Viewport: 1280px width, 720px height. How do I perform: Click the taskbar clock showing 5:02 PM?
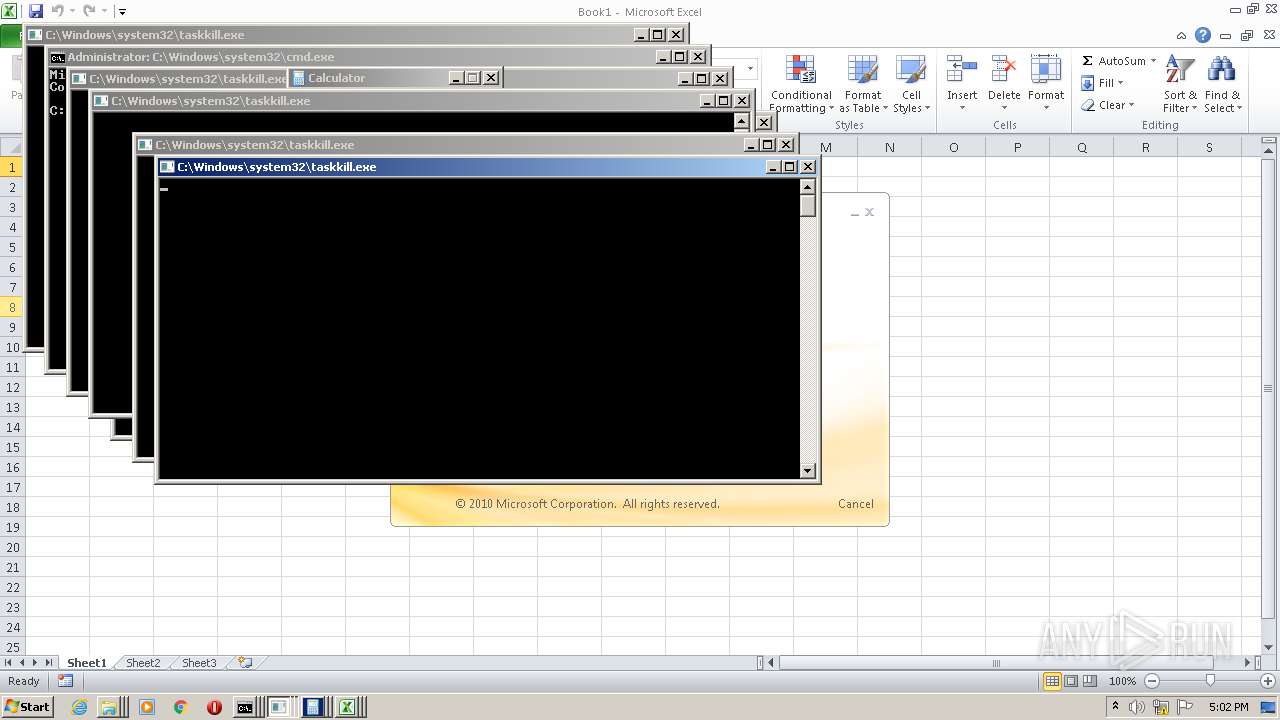[1229, 707]
